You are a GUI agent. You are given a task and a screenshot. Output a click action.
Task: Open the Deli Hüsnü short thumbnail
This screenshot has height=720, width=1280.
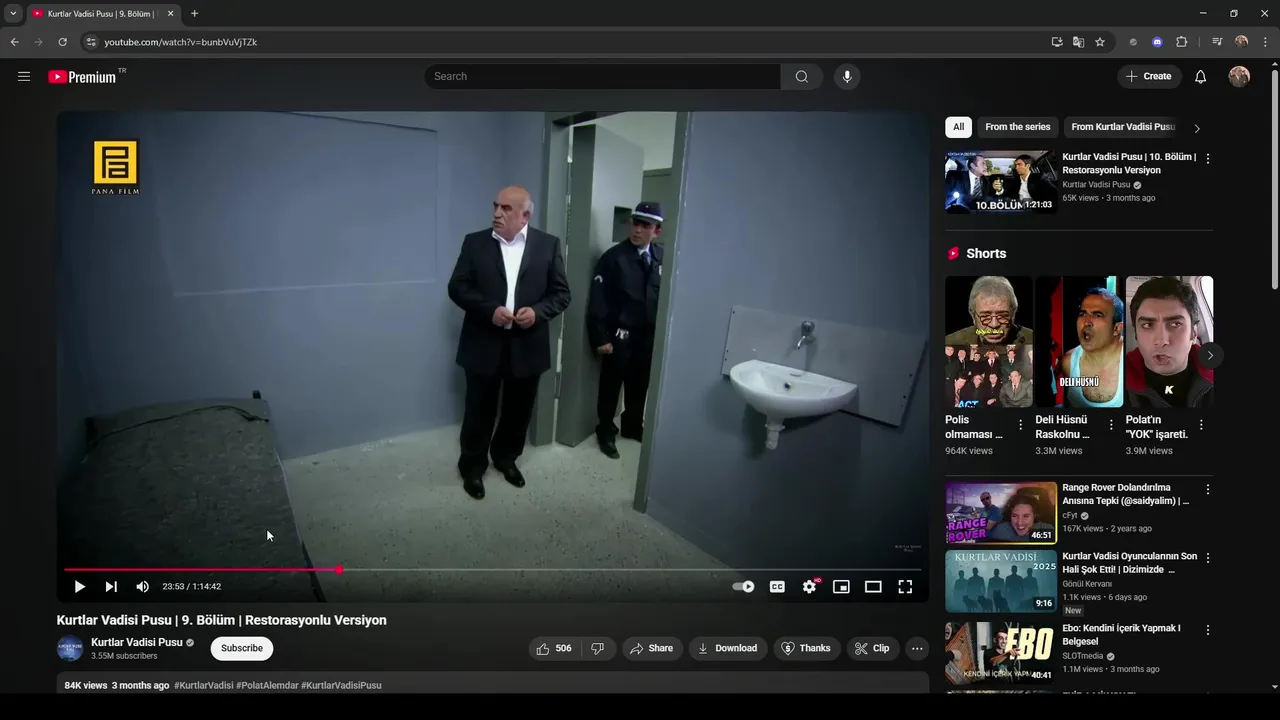click(1079, 341)
